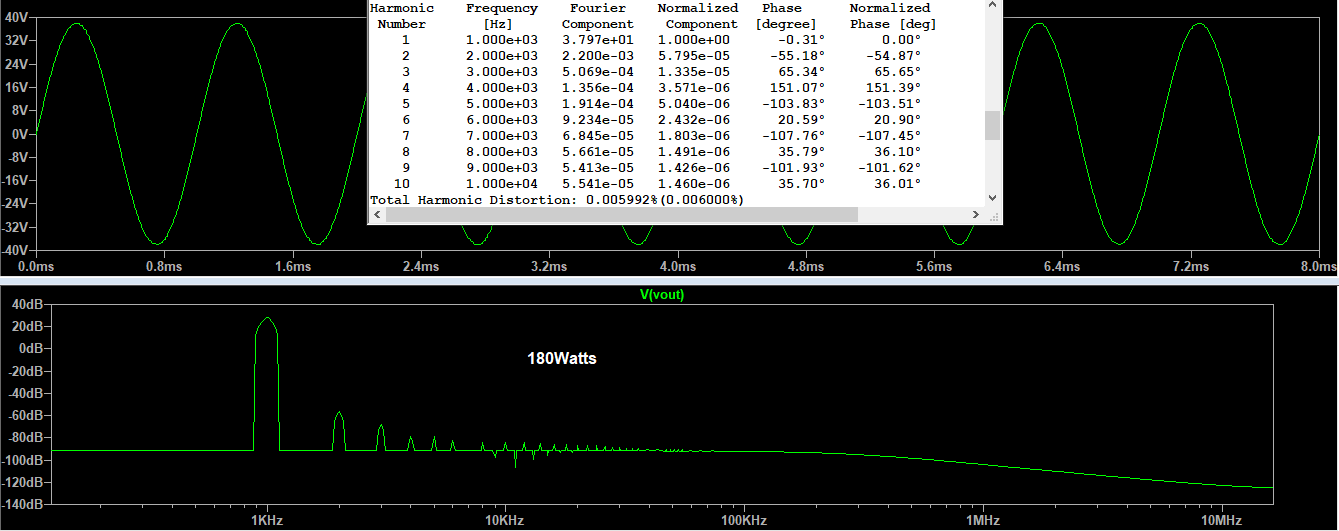Click the Fourier component 5.069e-04
This screenshot has height=531, width=1339.
click(597, 72)
